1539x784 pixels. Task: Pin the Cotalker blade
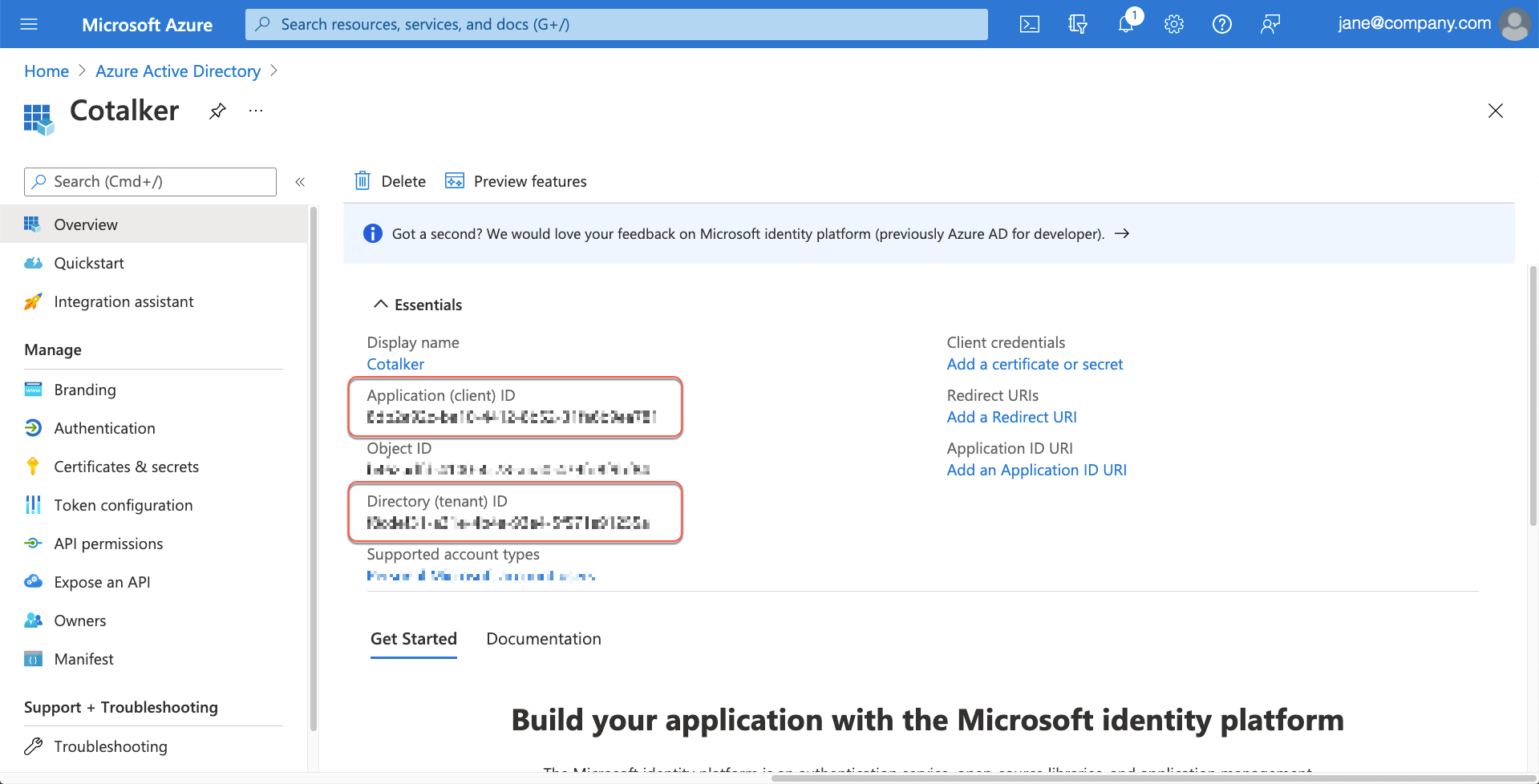[217, 111]
